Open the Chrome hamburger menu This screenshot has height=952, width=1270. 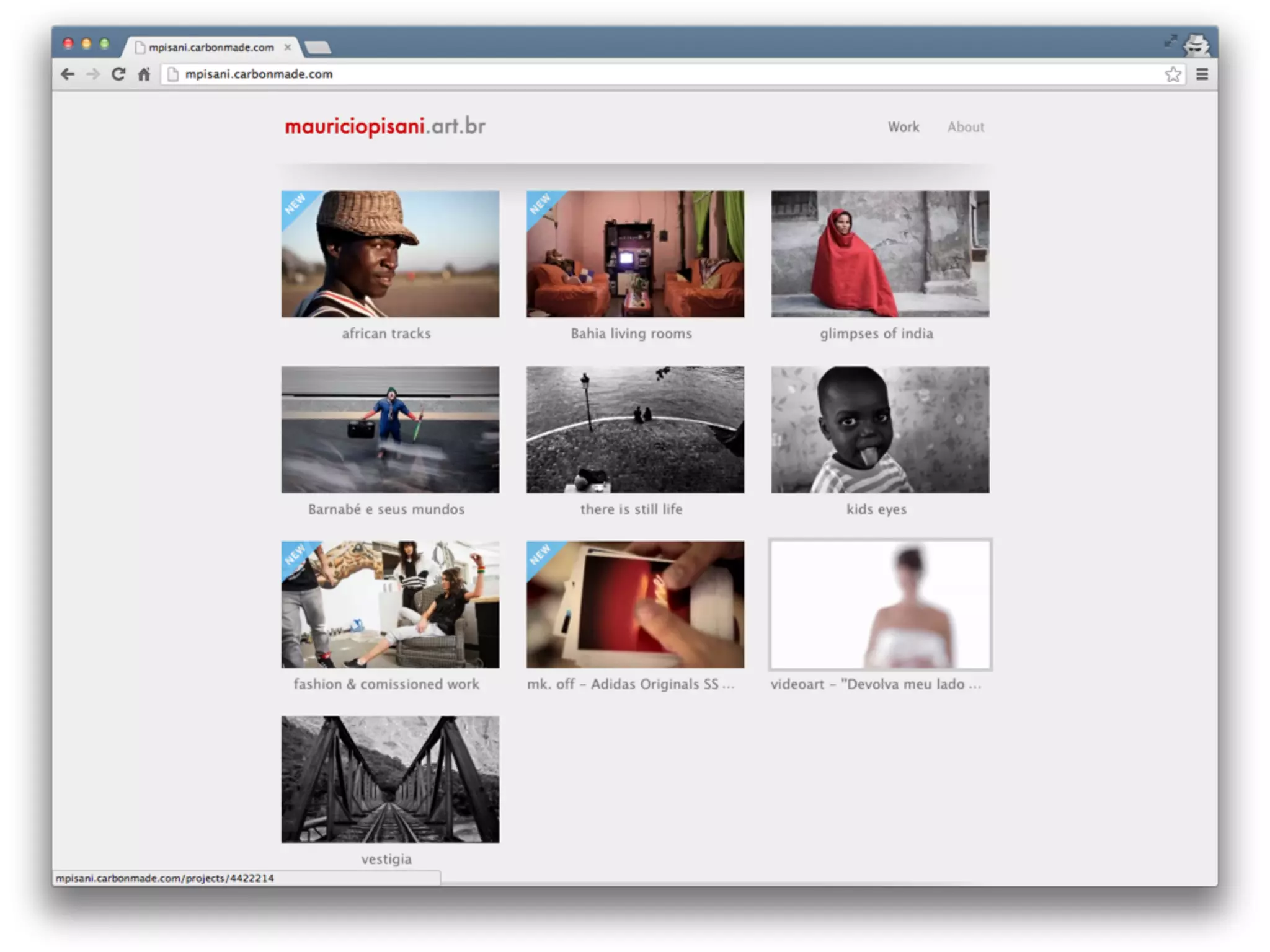[1202, 74]
